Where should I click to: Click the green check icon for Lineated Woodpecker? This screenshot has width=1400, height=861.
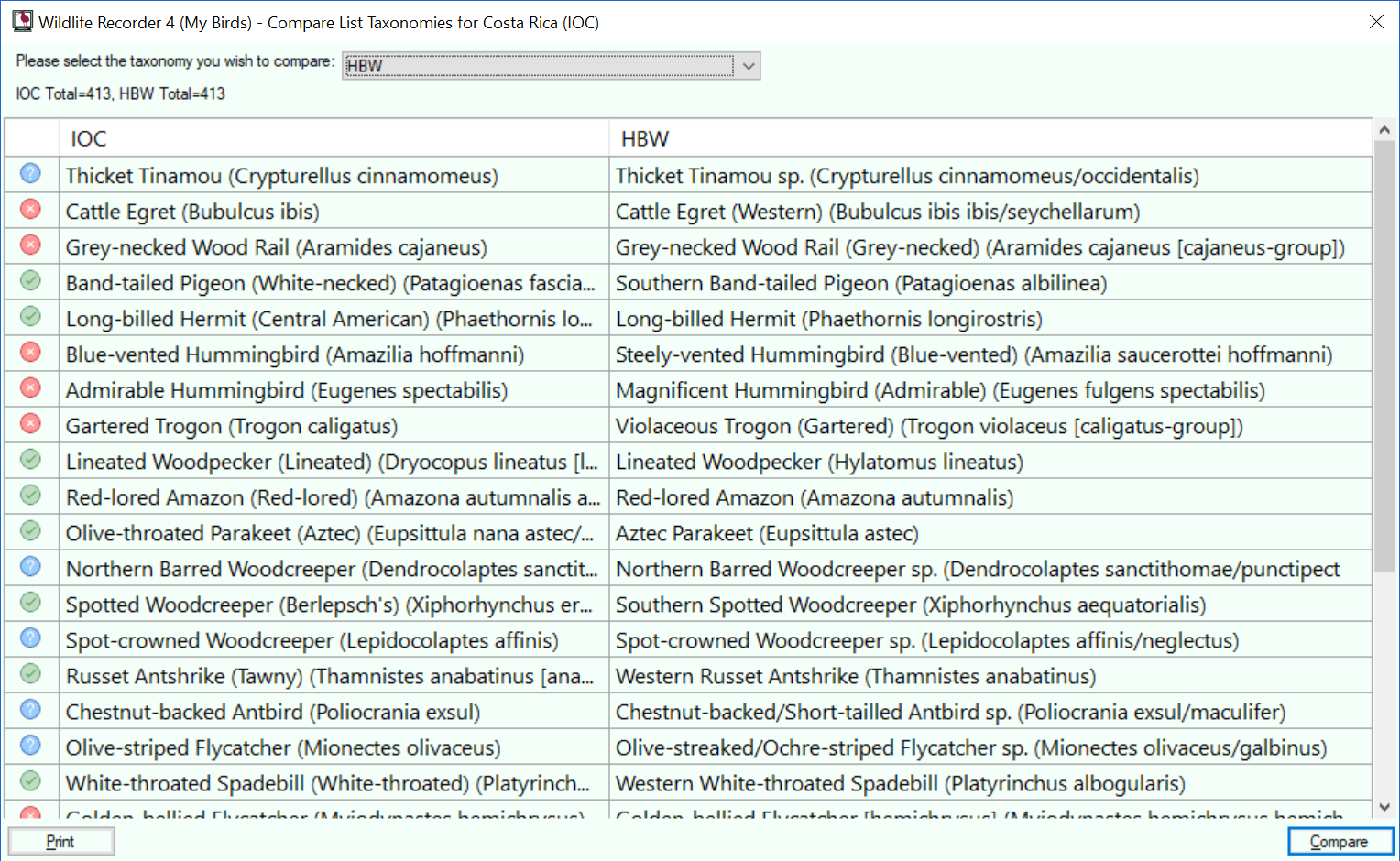[30, 459]
